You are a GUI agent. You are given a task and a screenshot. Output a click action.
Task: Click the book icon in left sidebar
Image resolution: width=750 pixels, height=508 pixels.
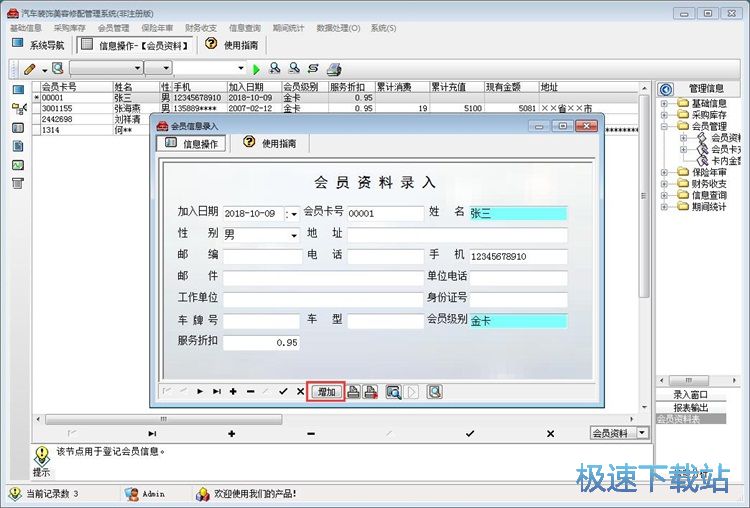(x=18, y=128)
